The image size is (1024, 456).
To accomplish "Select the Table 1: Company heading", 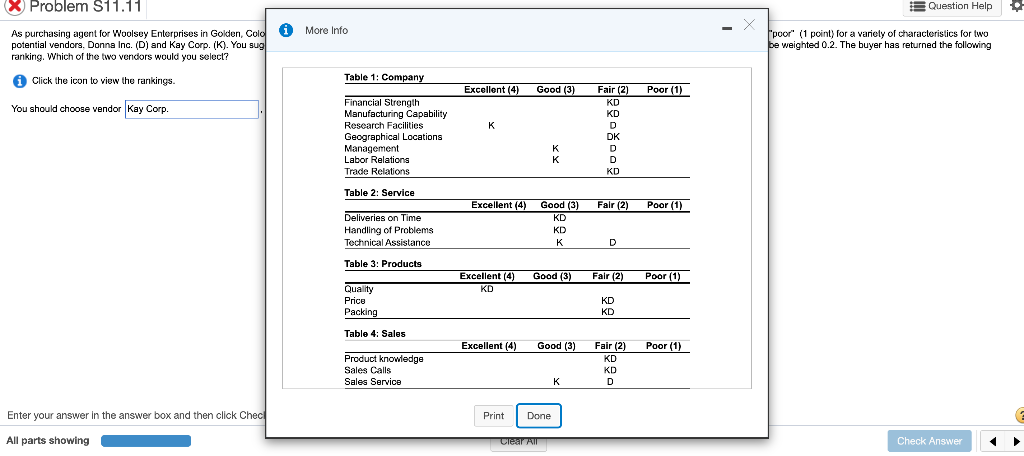I will (384, 77).
